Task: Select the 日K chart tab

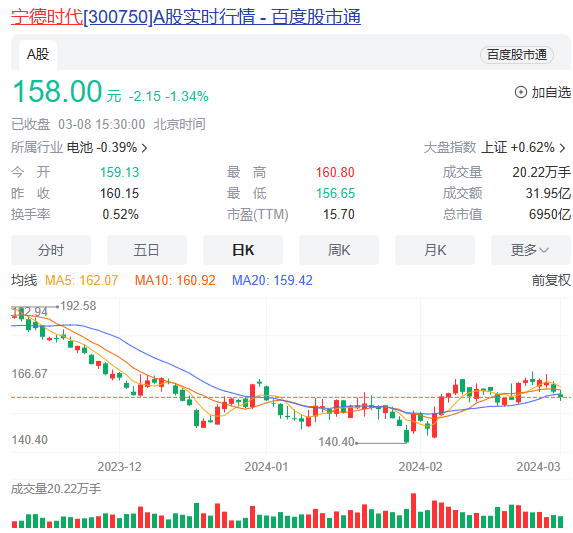Action: point(243,250)
